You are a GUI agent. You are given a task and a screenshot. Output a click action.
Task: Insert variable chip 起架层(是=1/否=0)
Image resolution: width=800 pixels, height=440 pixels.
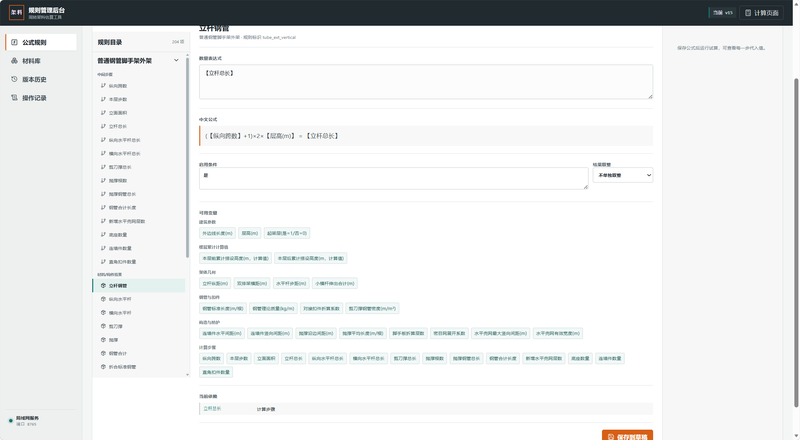pos(287,233)
